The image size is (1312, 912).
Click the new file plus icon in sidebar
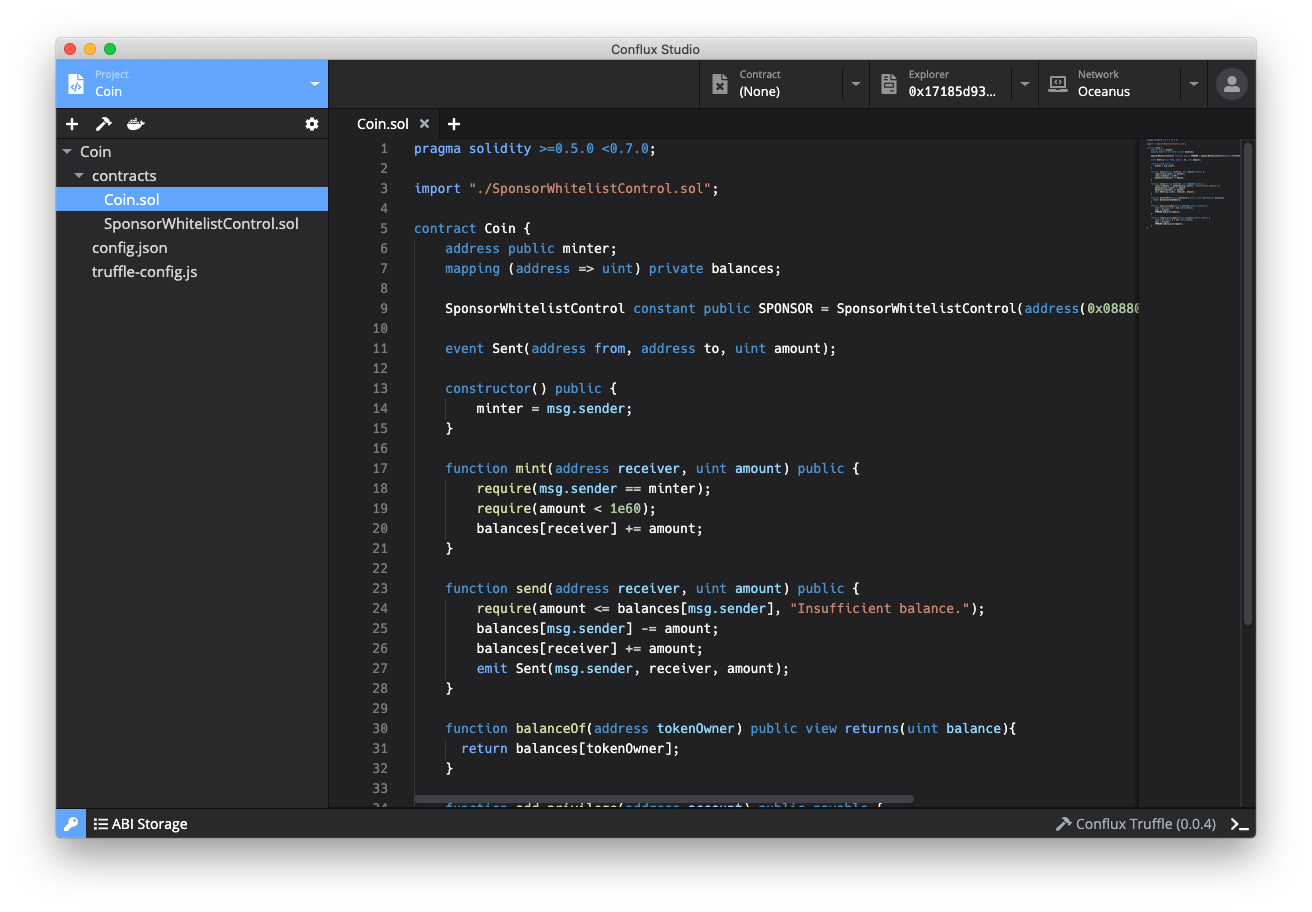coord(72,124)
